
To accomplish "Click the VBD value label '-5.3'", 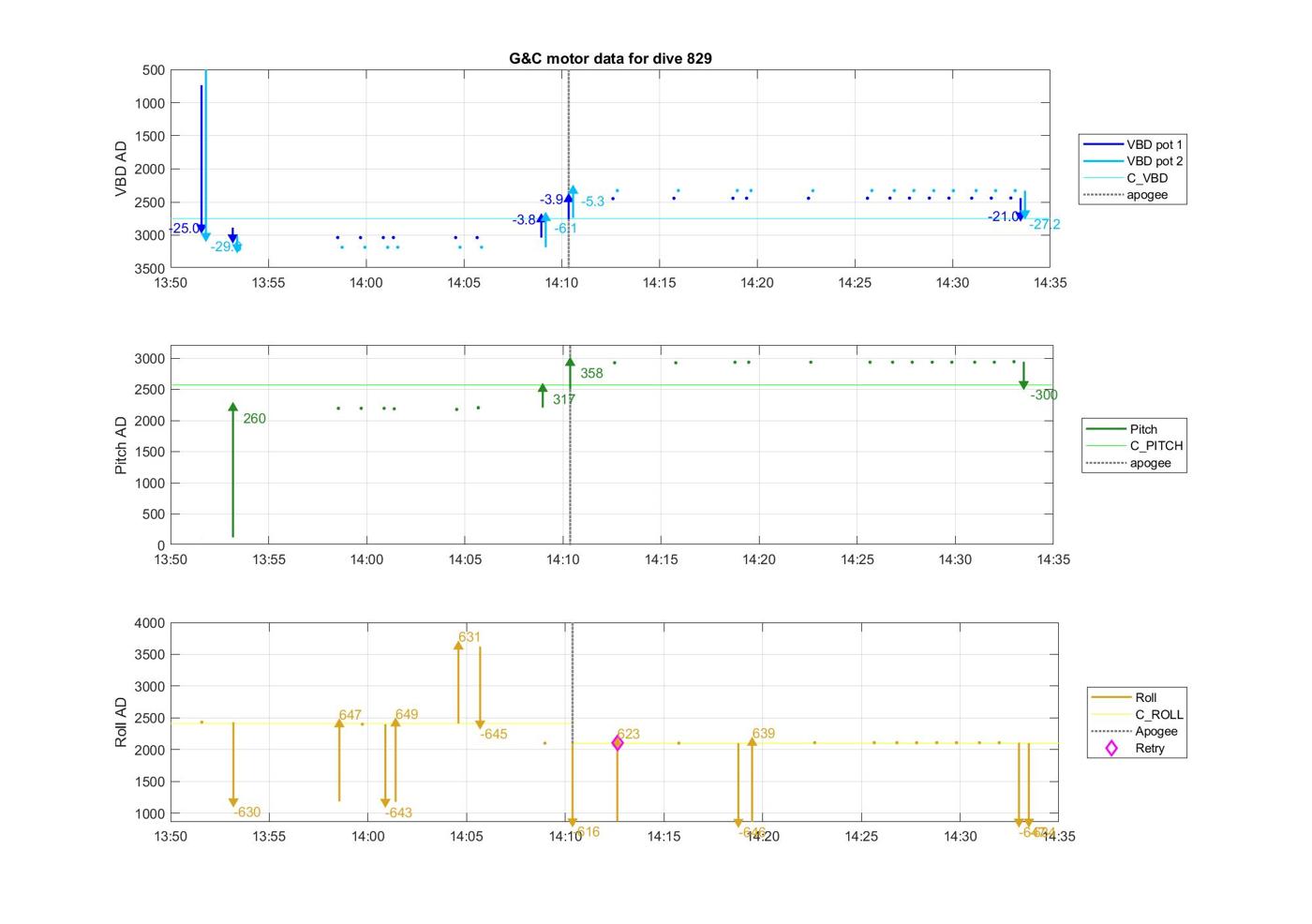I will pos(593,201).
